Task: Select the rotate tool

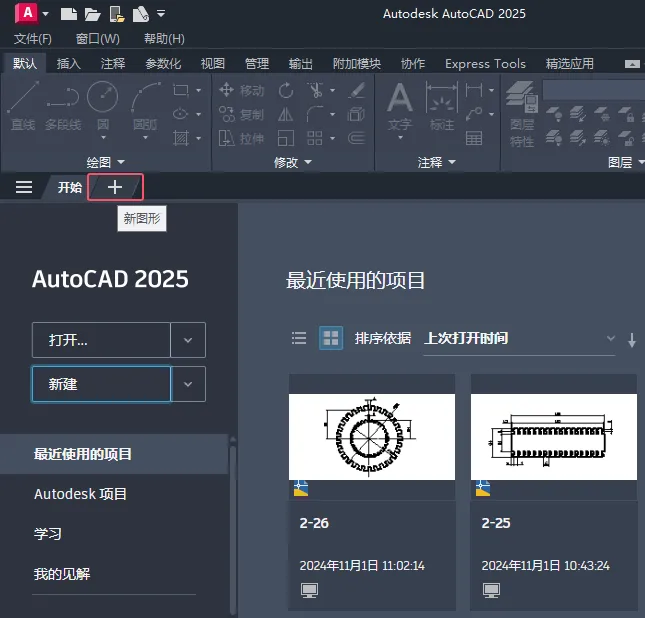Action: [286, 90]
